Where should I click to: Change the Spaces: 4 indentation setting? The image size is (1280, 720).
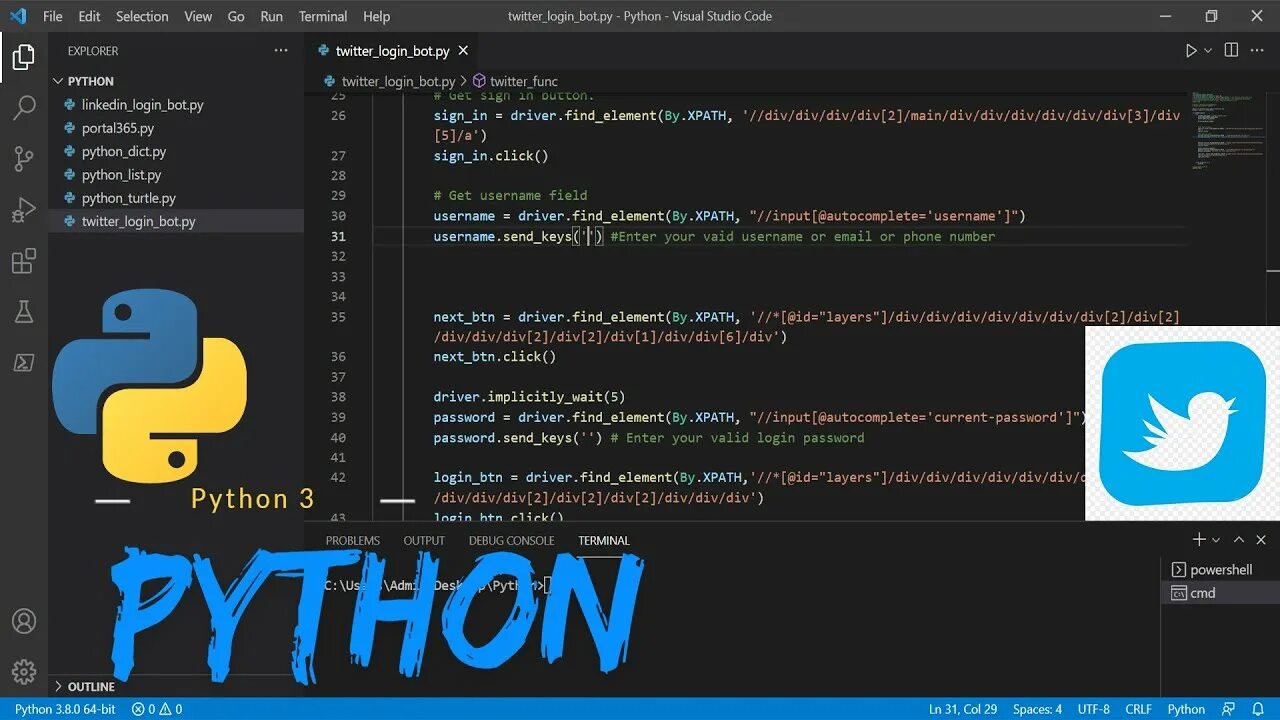pyautogui.click(x=1037, y=709)
